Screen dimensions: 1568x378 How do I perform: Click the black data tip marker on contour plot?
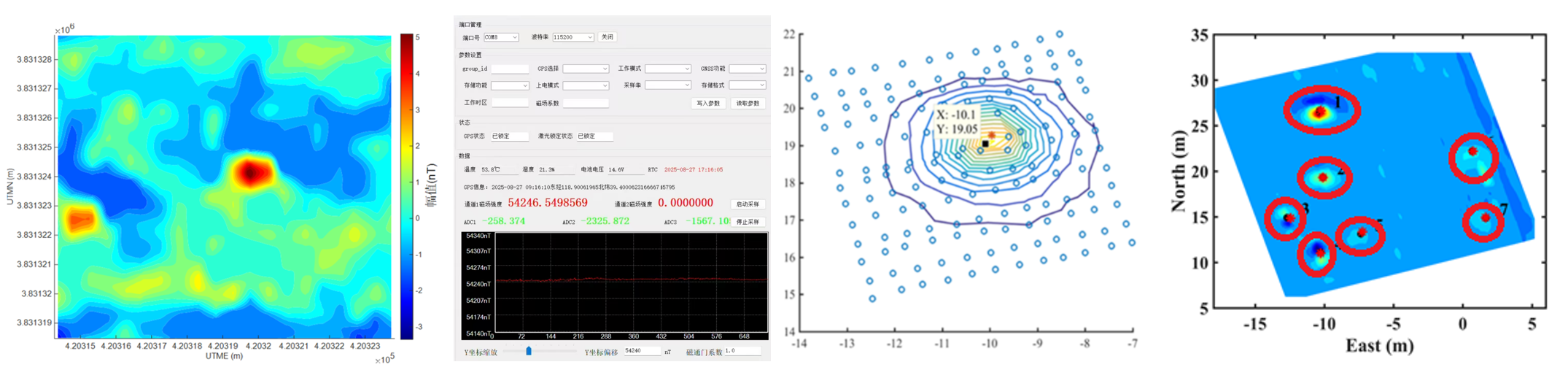985,144
